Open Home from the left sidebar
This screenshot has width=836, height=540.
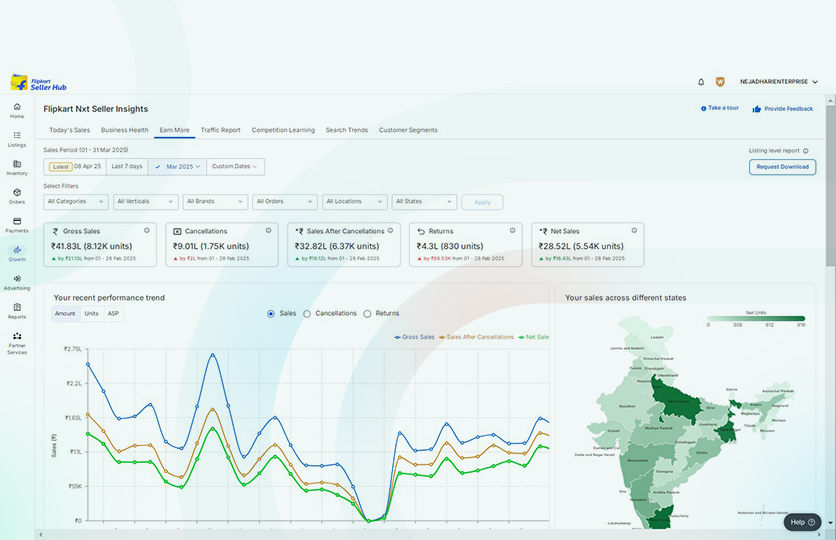tap(17, 109)
